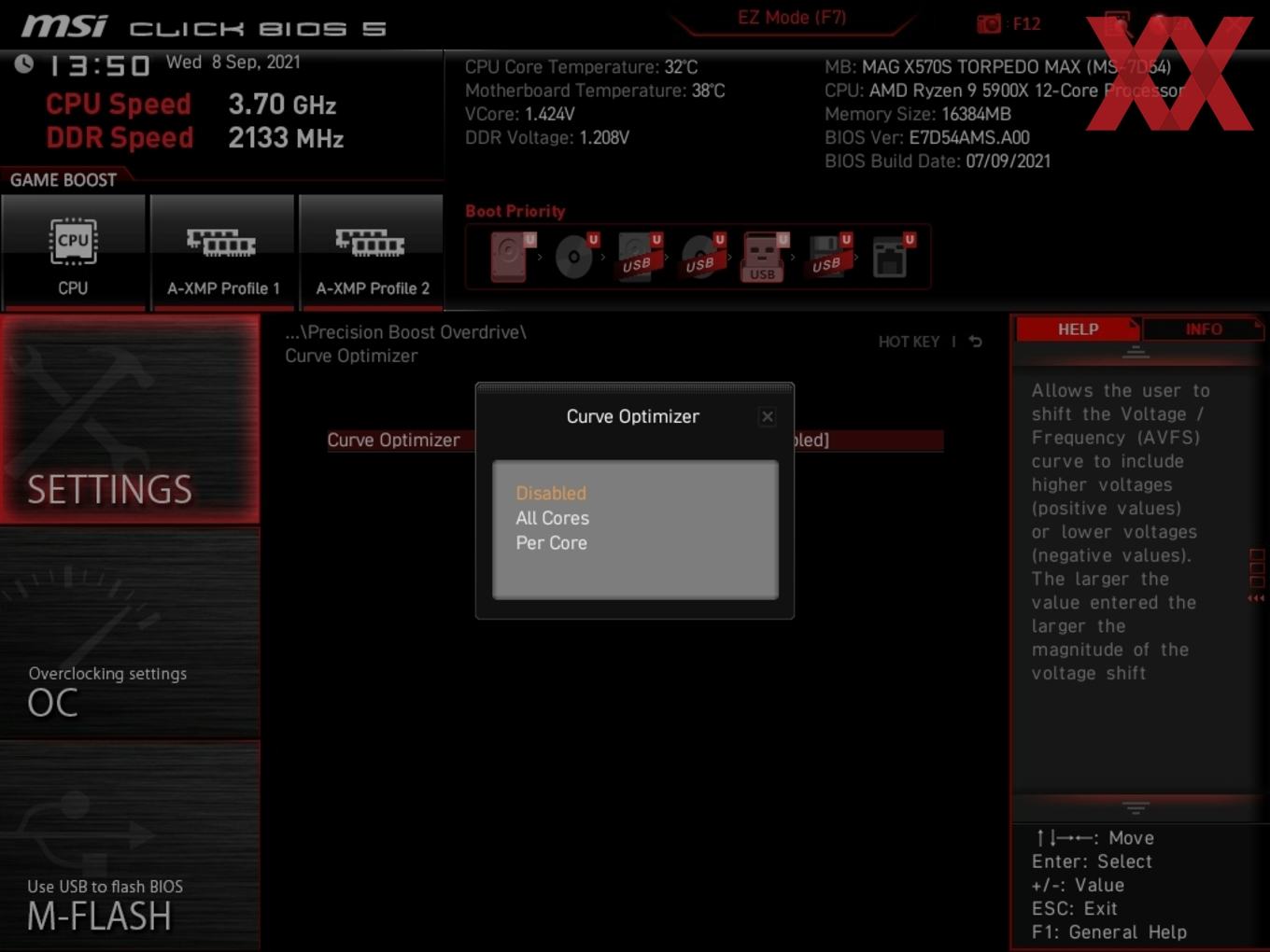
Task: Click the Precision Boost Overdrive breadcrumb path
Action: pos(406,332)
